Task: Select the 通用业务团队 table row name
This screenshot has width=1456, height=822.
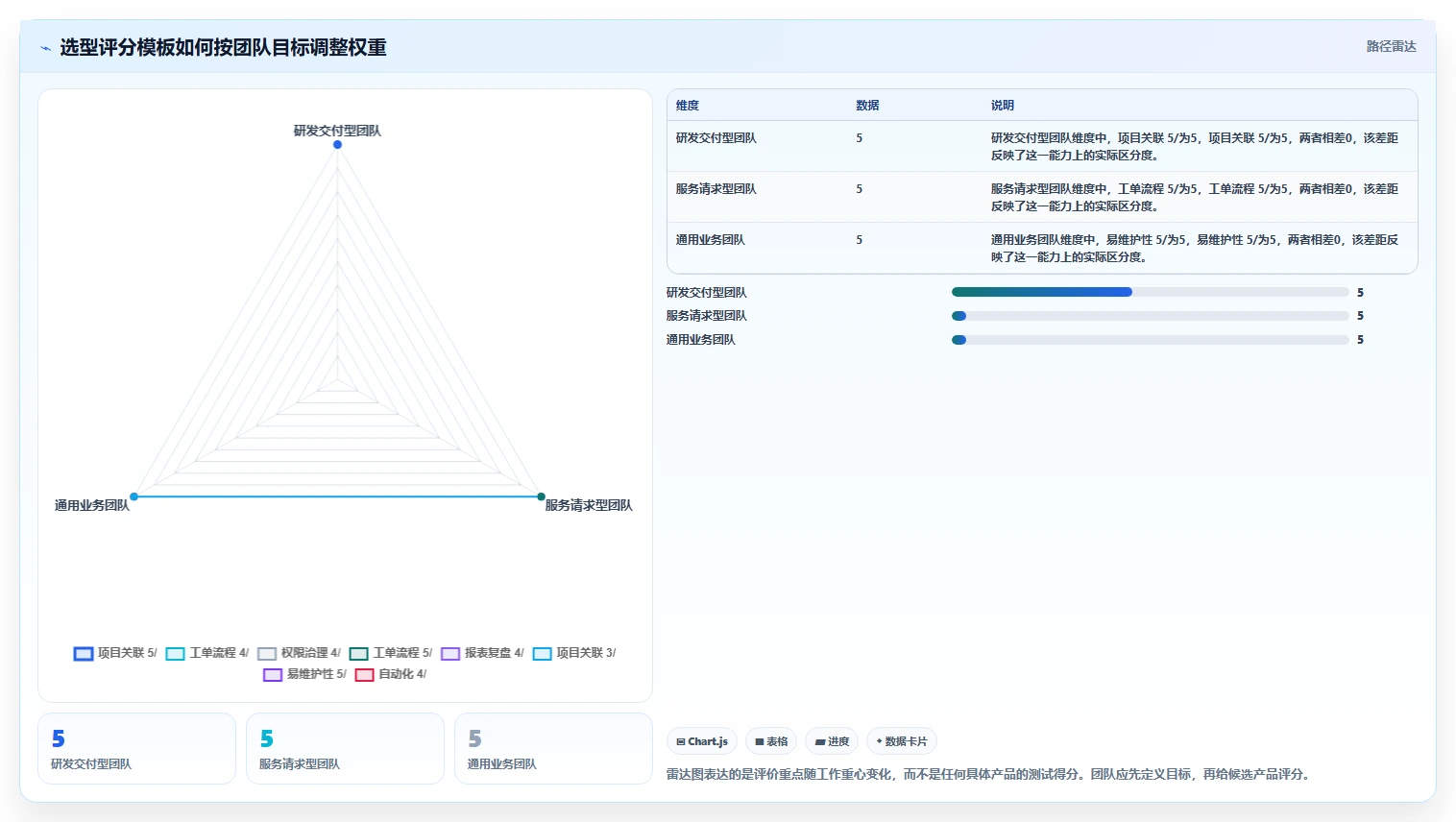Action: [x=710, y=240]
